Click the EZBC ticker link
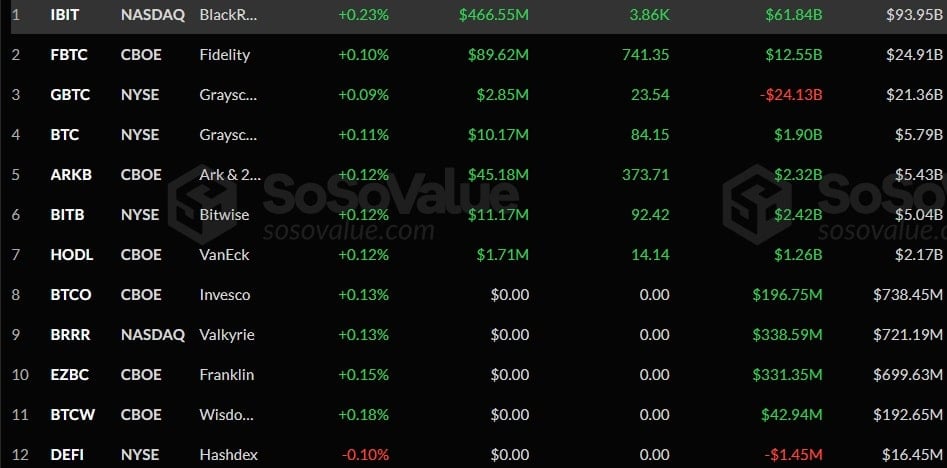The width and height of the screenshot is (947, 468). click(70, 375)
